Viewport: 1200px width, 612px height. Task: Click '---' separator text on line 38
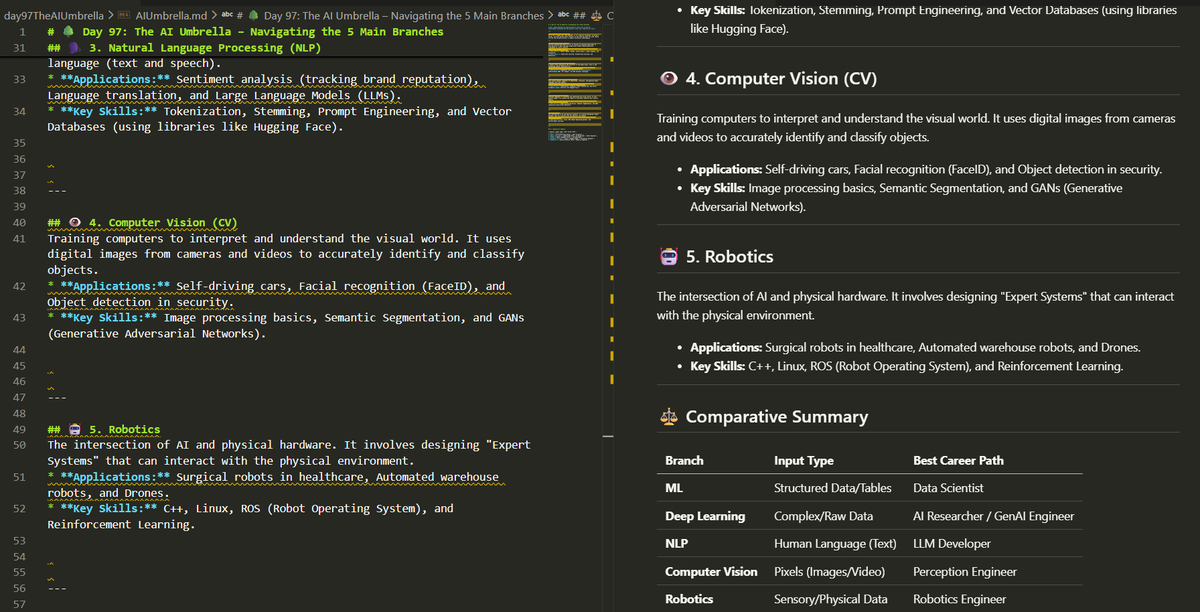pos(58,191)
